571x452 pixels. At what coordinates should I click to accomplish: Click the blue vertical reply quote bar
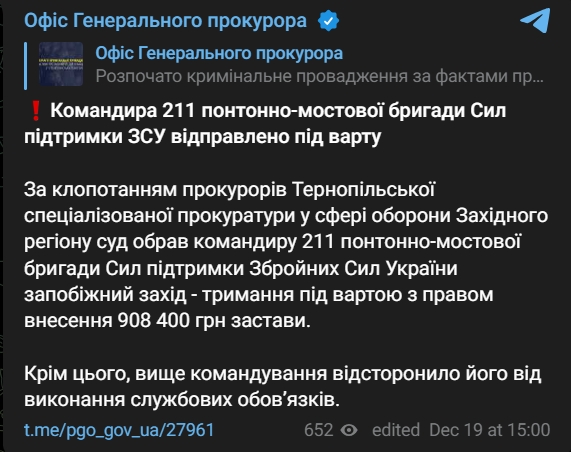25,66
